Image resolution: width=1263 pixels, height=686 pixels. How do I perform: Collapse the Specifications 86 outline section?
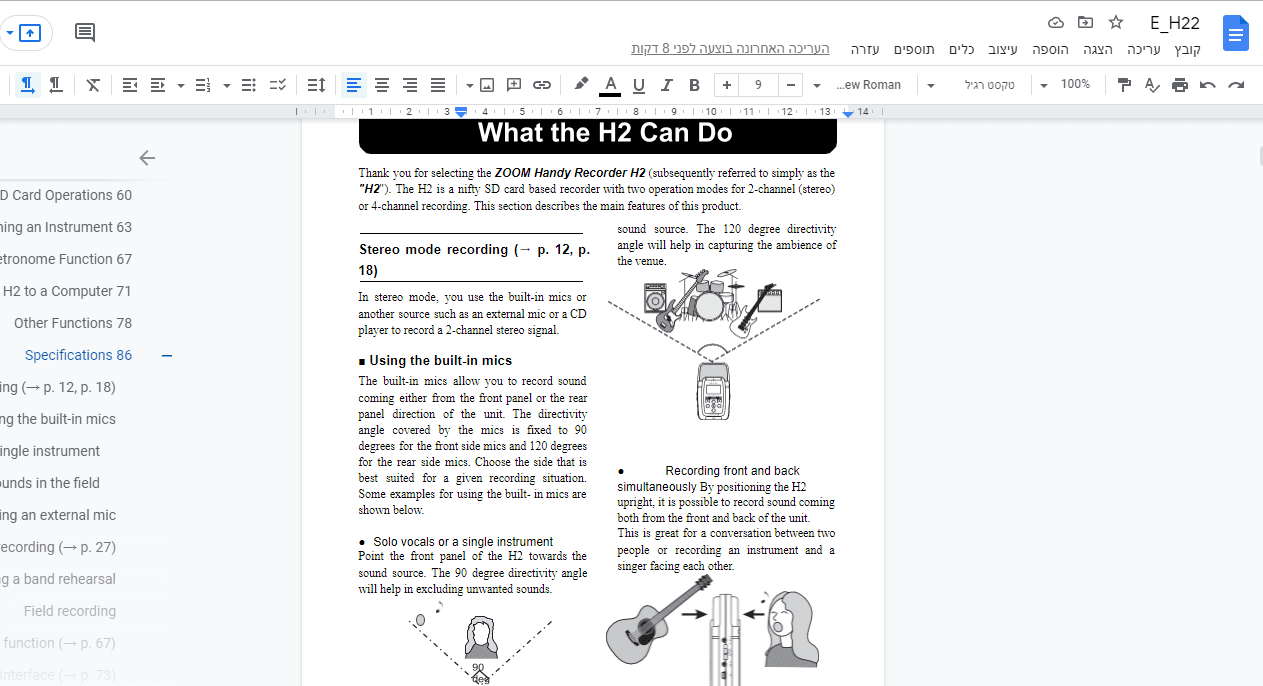point(167,355)
